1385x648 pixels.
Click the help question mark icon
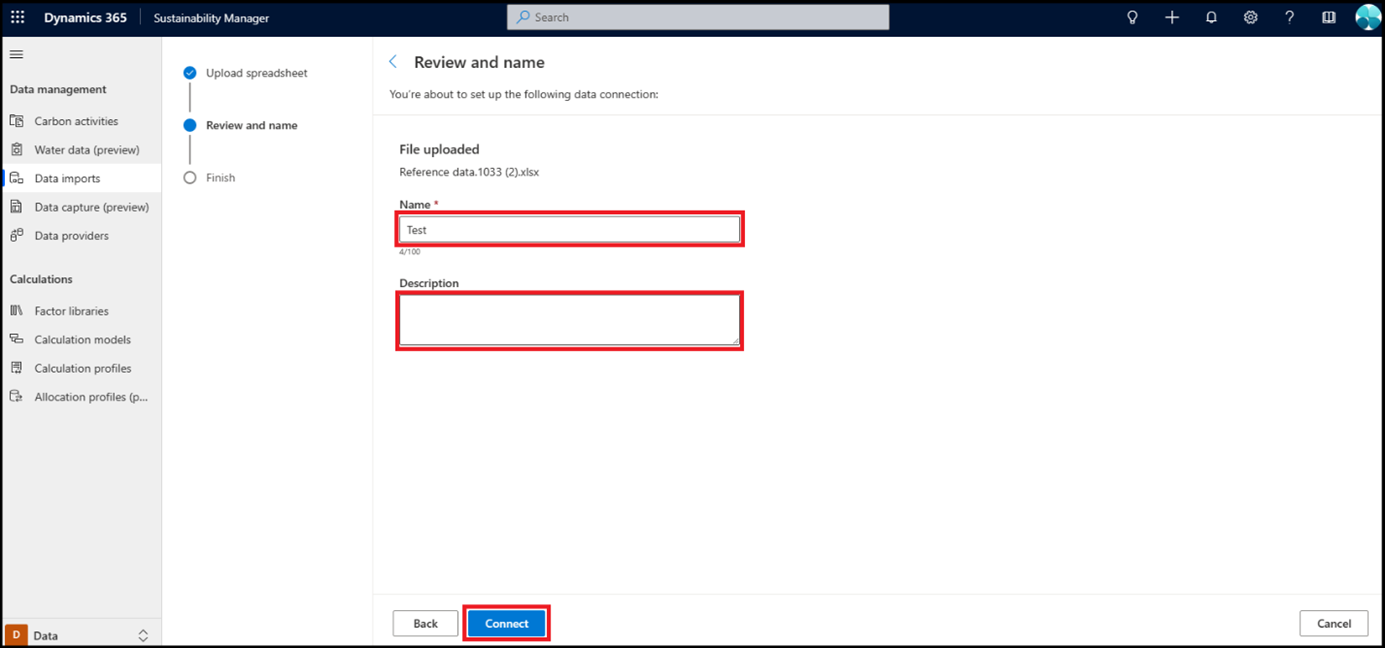pyautogui.click(x=1289, y=17)
